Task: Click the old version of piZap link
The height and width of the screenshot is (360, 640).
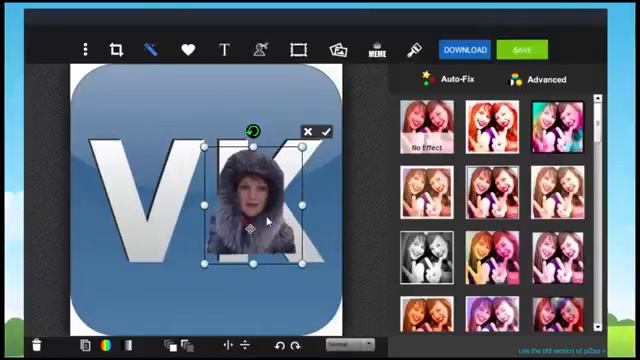Action: [x=562, y=351]
